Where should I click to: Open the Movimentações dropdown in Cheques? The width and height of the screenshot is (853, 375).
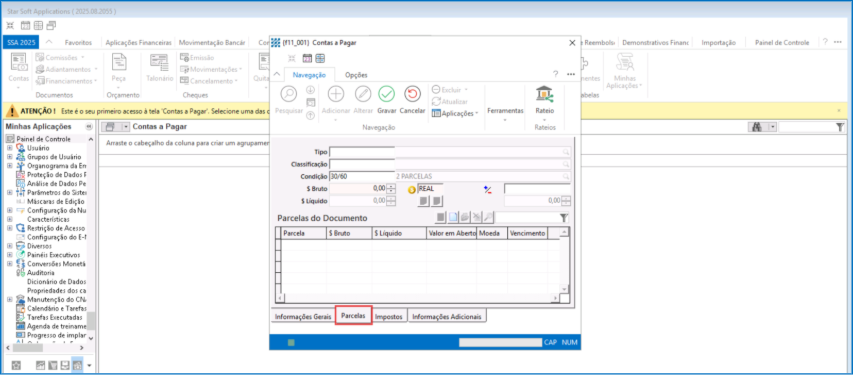212,69
